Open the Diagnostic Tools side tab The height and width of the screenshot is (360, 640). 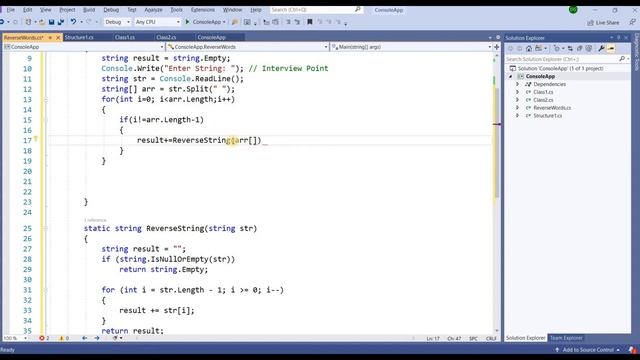pyautogui.click(x=636, y=53)
